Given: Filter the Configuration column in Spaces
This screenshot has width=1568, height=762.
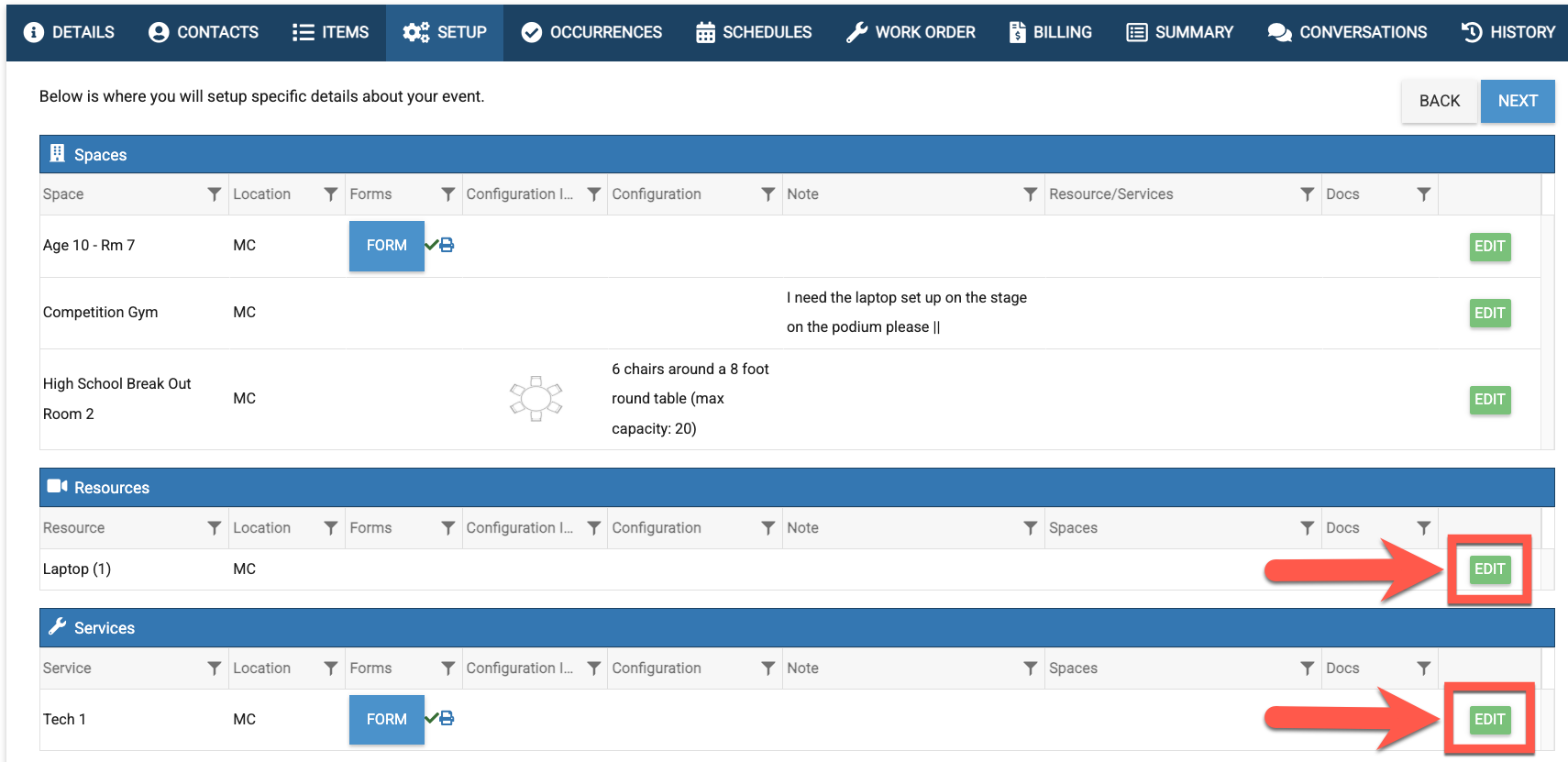Looking at the screenshot, I should (x=768, y=194).
